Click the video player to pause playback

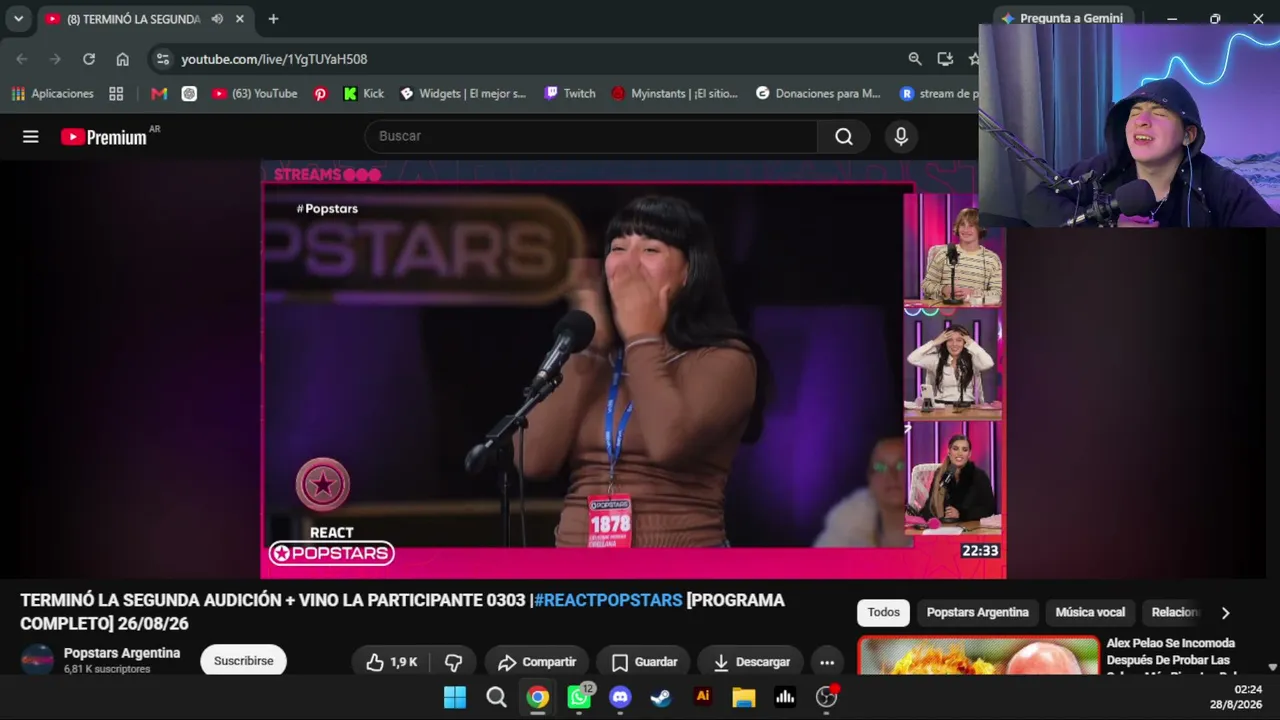pyautogui.click(x=633, y=370)
